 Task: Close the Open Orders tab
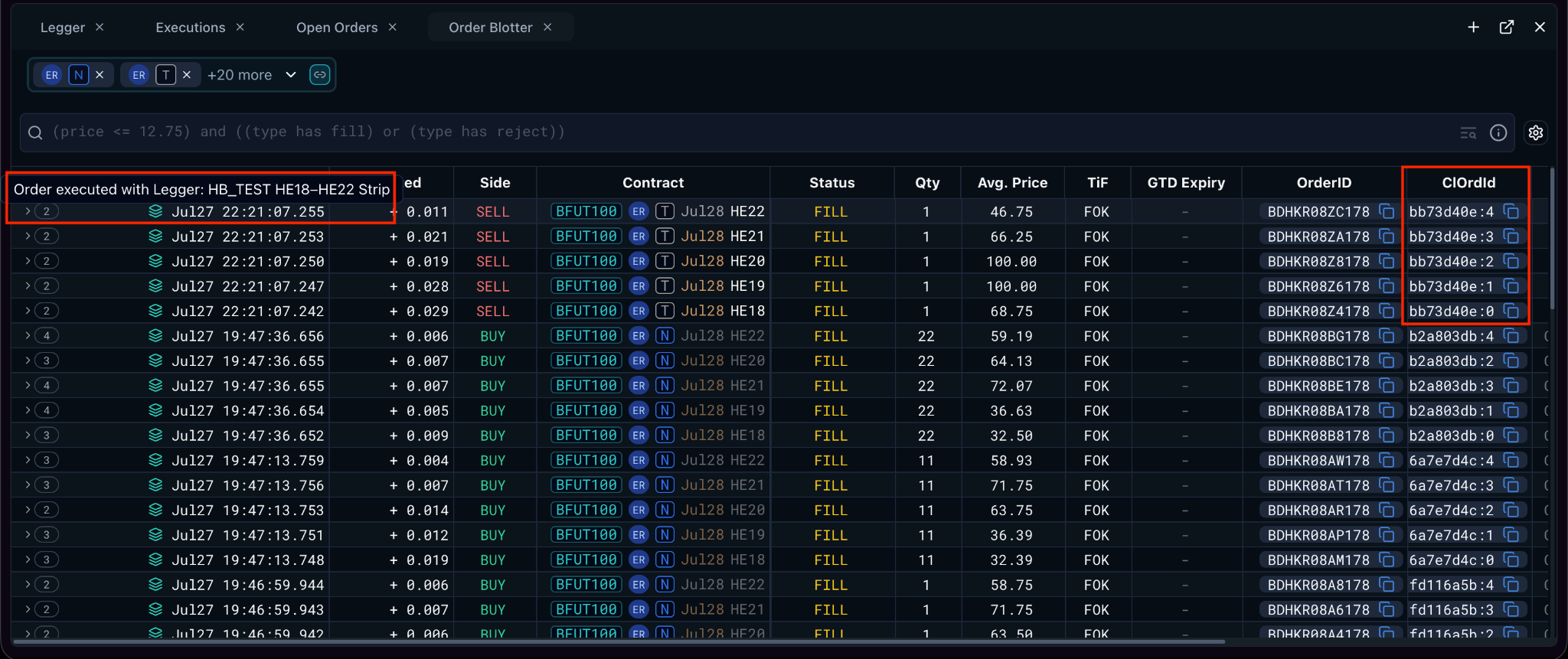[x=393, y=27]
